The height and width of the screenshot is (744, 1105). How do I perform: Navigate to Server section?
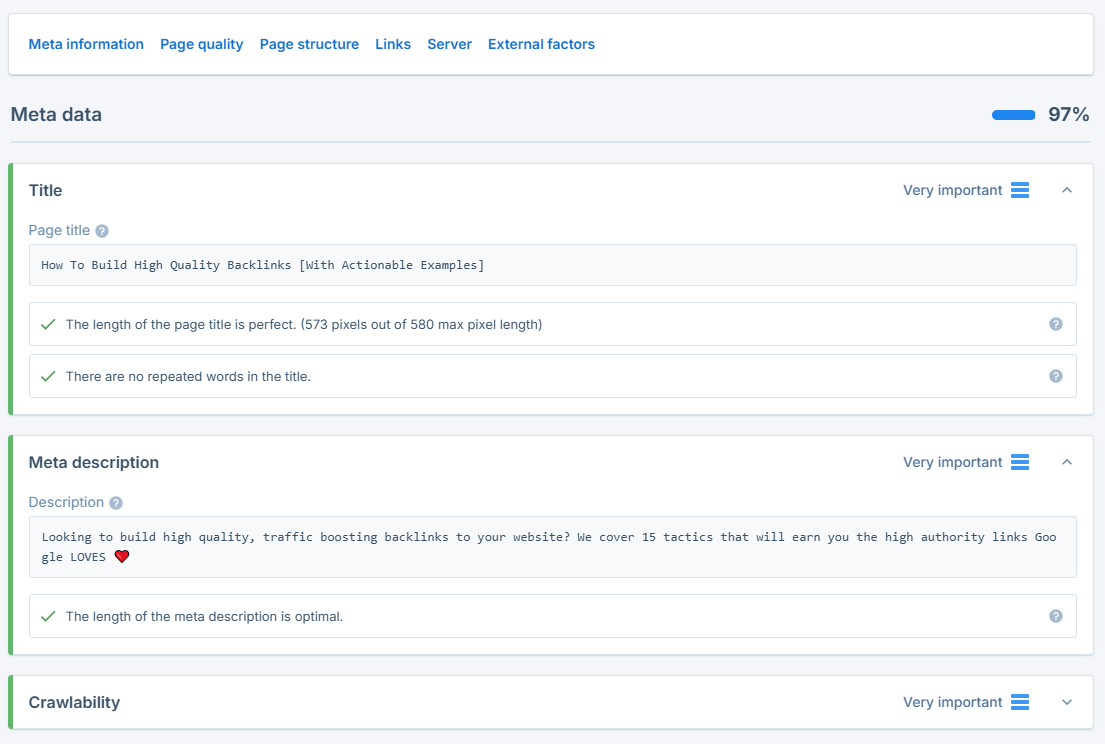449,44
